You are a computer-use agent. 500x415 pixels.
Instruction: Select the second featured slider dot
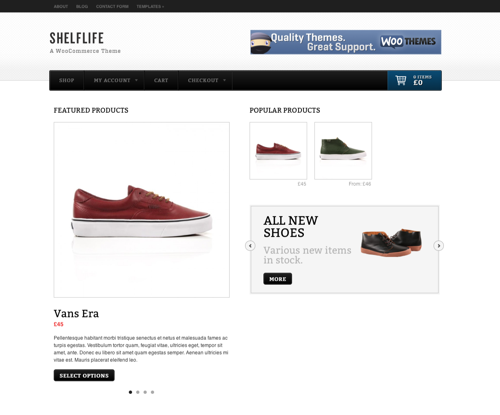(138, 392)
